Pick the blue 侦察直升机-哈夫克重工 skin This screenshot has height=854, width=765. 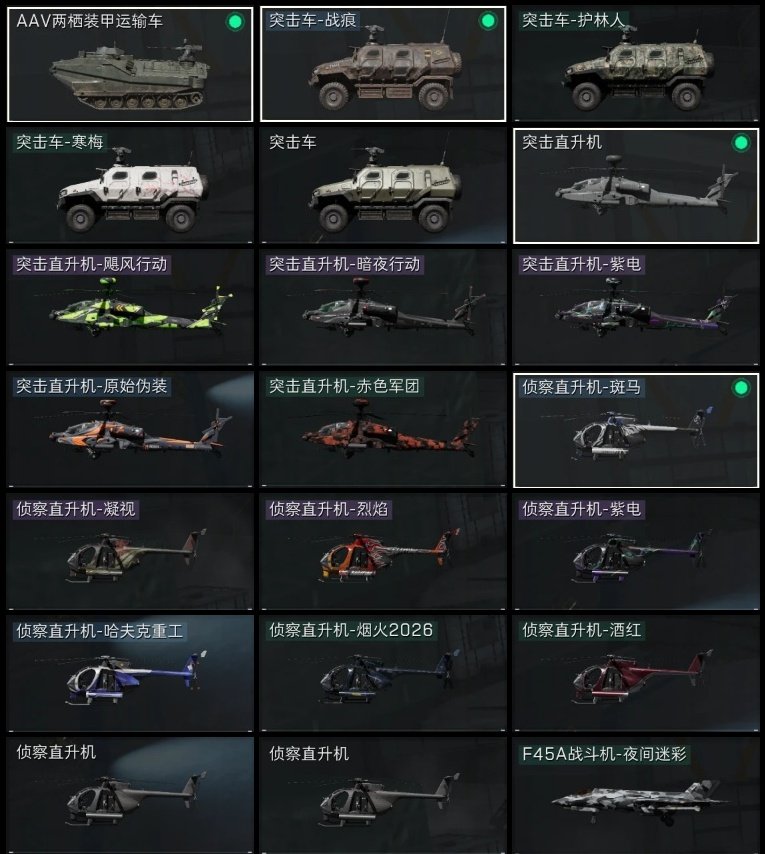pos(130,674)
